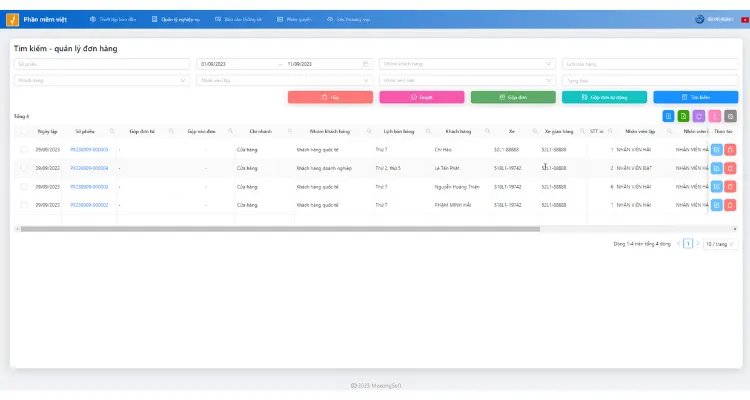Click the horizontal scrollbar under the table

(x=280, y=229)
